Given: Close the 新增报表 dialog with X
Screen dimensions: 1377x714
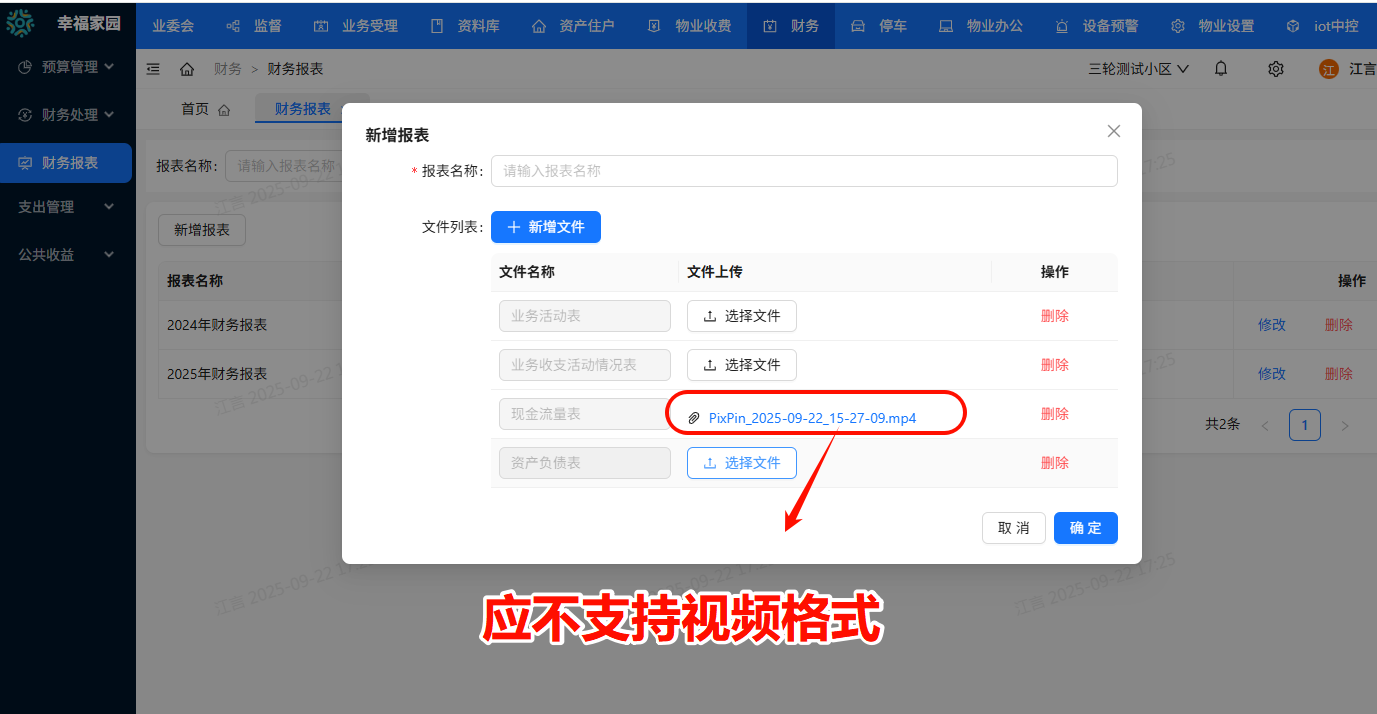Looking at the screenshot, I should click(x=1114, y=131).
